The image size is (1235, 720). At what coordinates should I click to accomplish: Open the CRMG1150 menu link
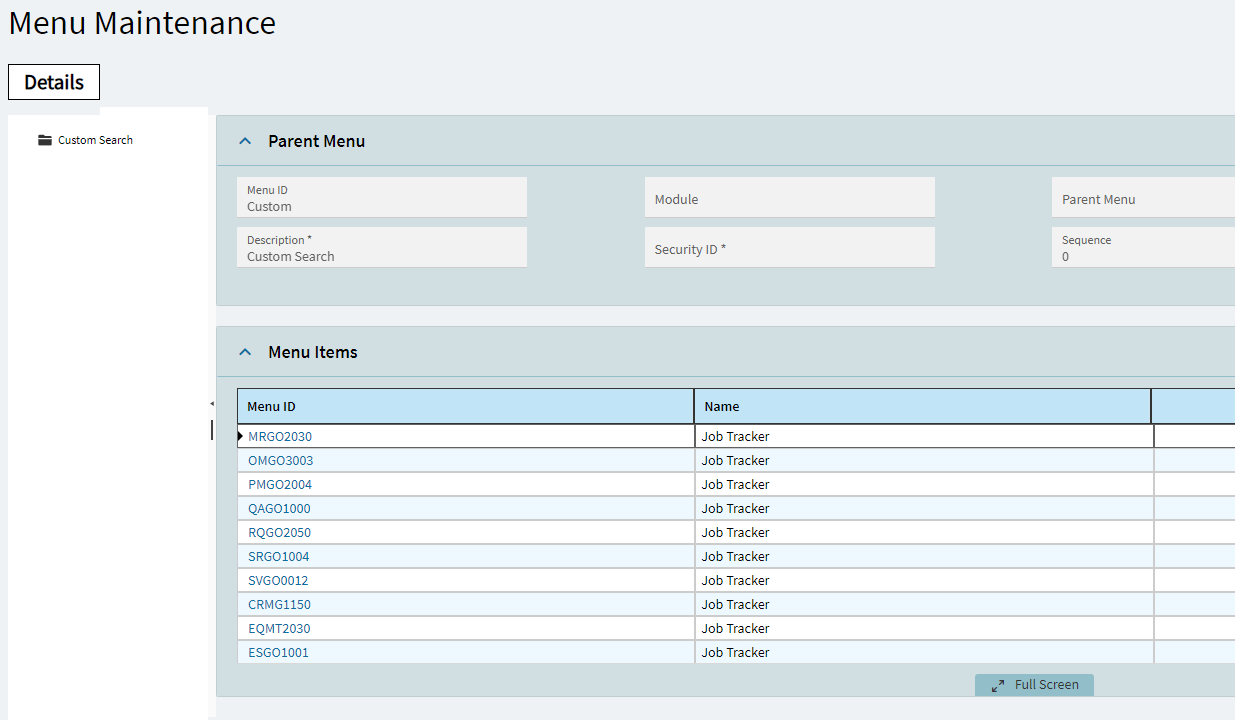click(279, 605)
